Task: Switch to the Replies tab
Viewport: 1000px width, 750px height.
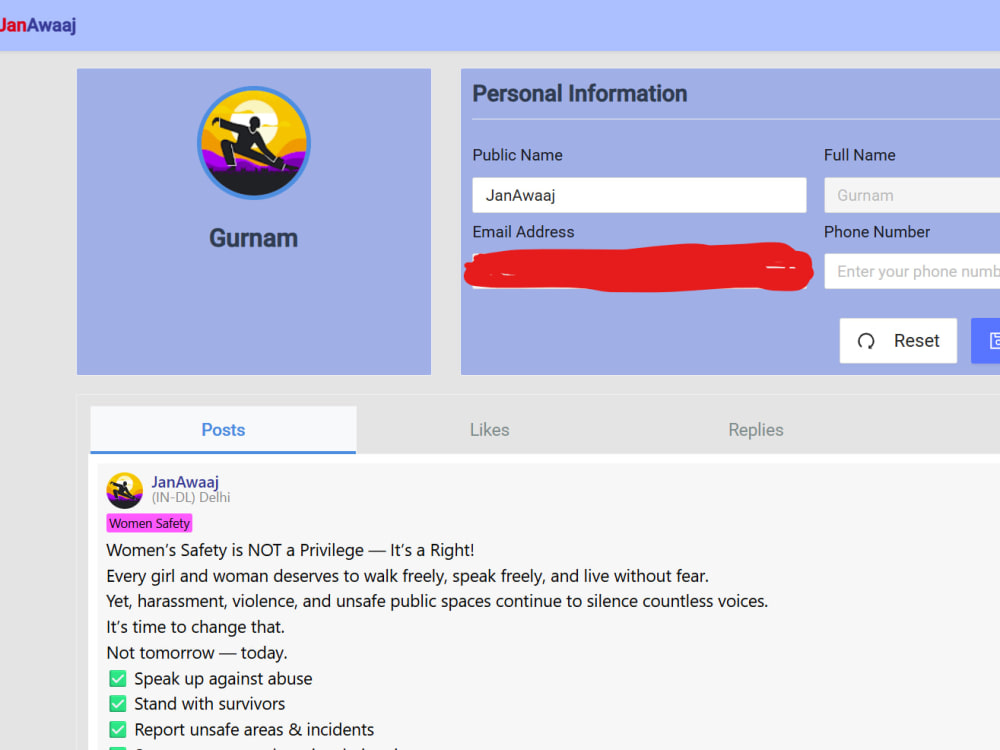Action: coord(756,430)
